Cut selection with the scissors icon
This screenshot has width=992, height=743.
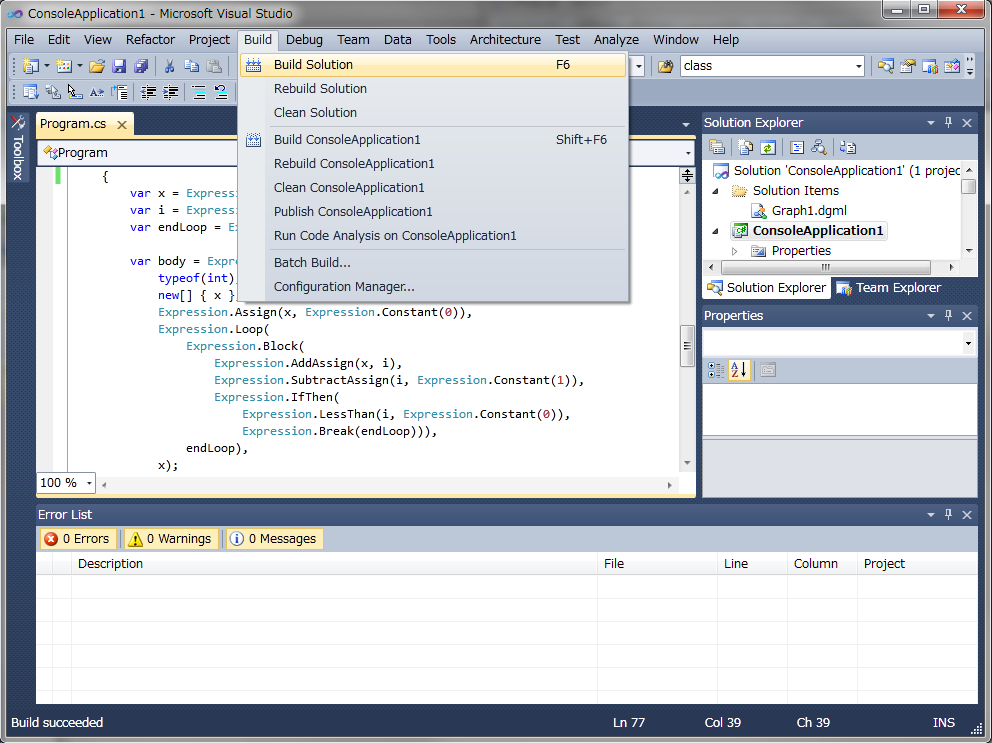pyautogui.click(x=170, y=66)
